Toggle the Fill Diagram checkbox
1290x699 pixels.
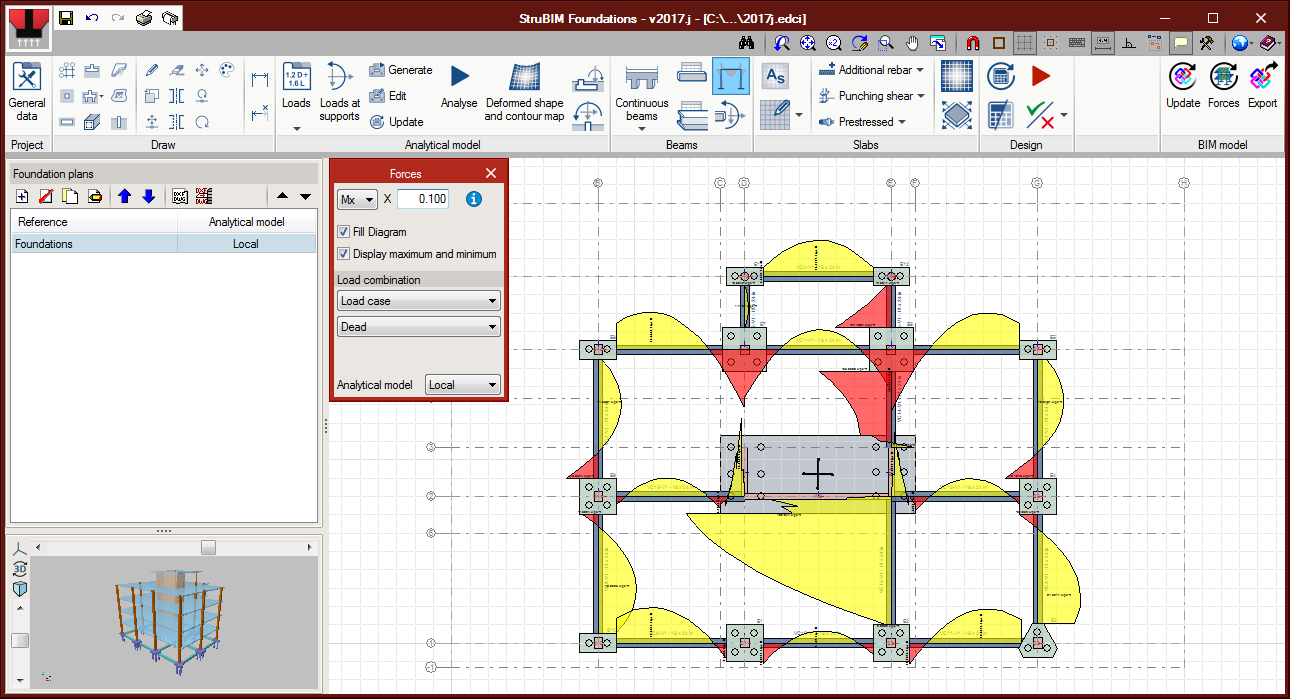(344, 232)
